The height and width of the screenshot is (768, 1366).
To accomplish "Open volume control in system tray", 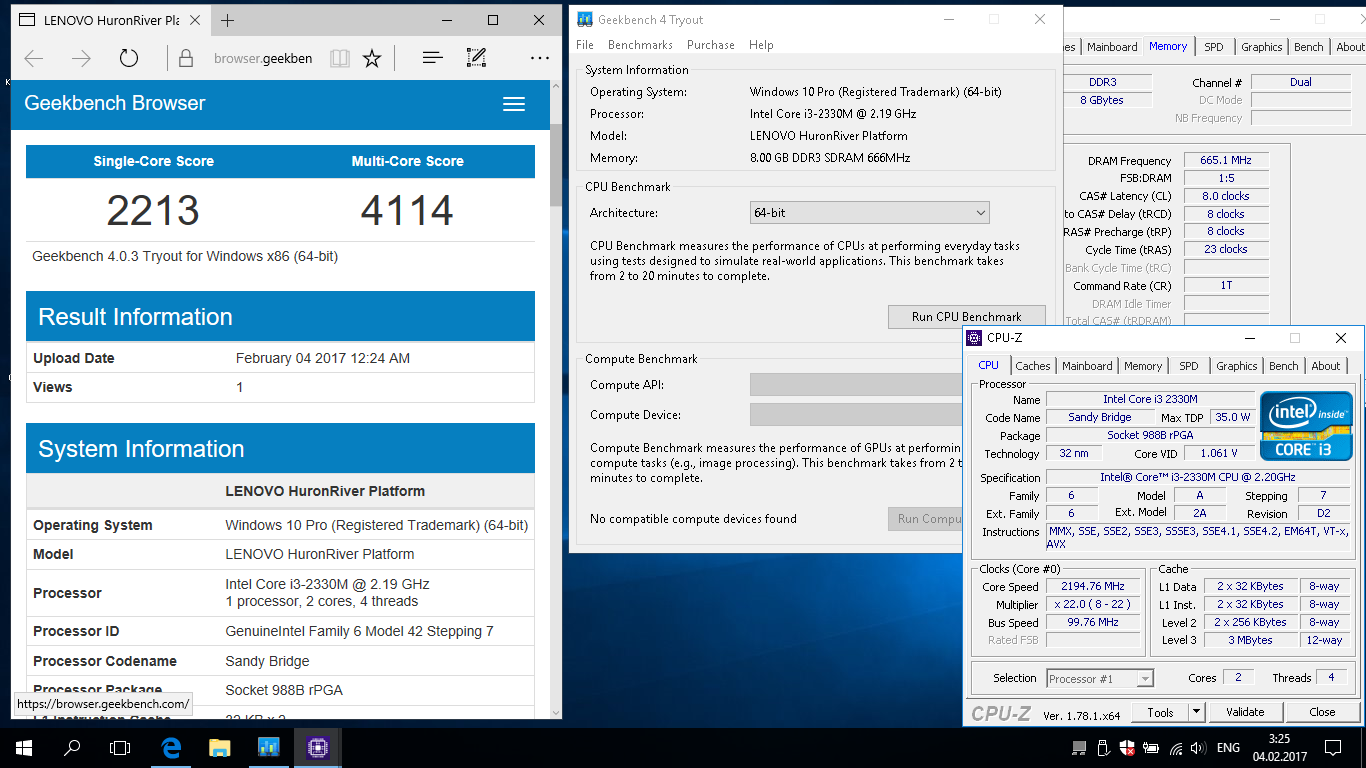I will coord(1198,748).
